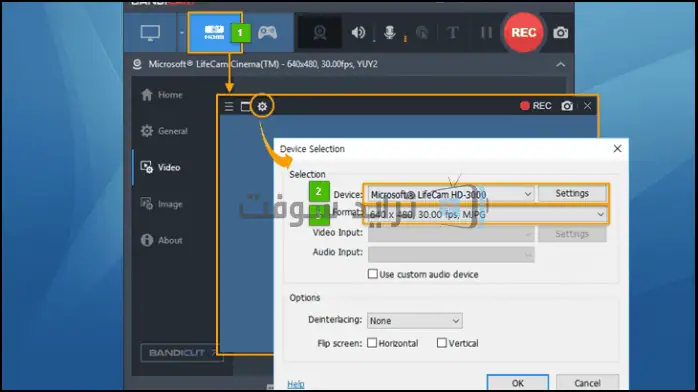Viewport: 698px width, 392px height.
Task: Select the screen recording mode monitor icon
Action: [150, 33]
